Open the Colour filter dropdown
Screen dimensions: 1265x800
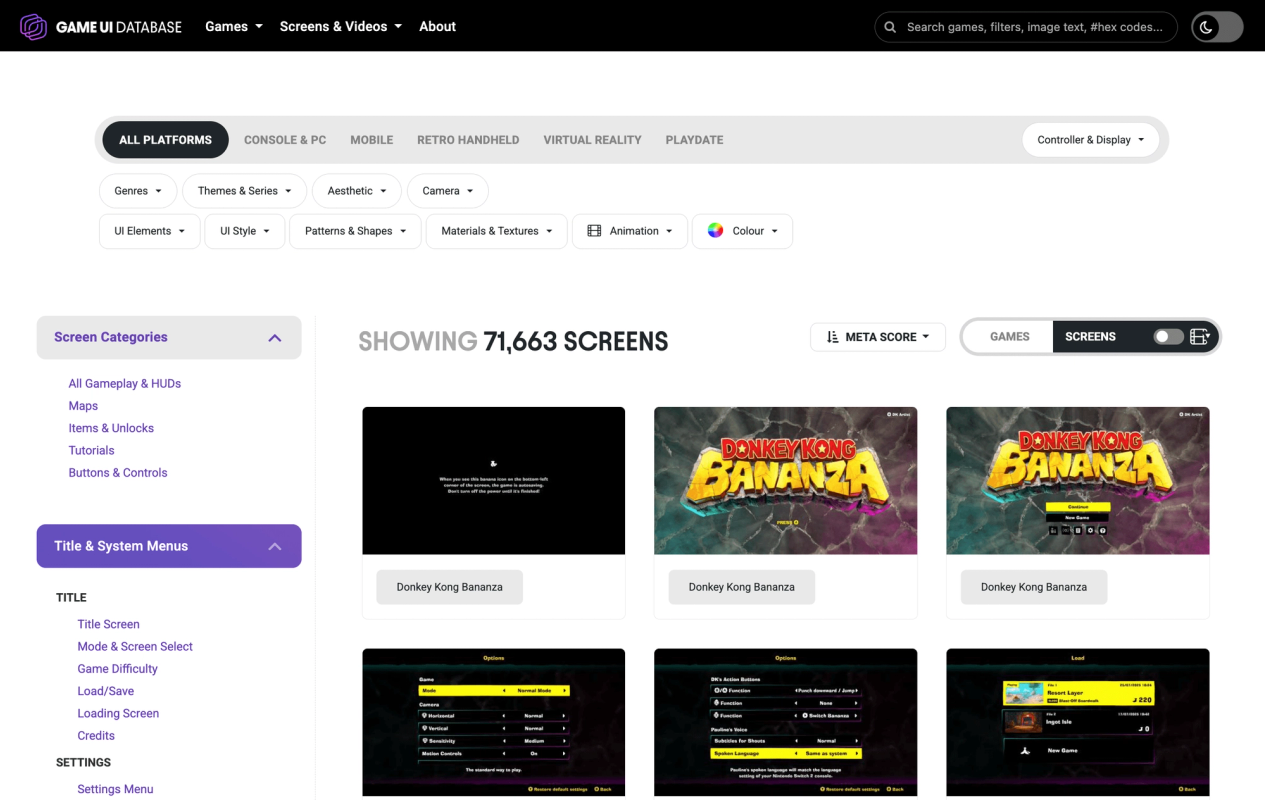coord(742,231)
